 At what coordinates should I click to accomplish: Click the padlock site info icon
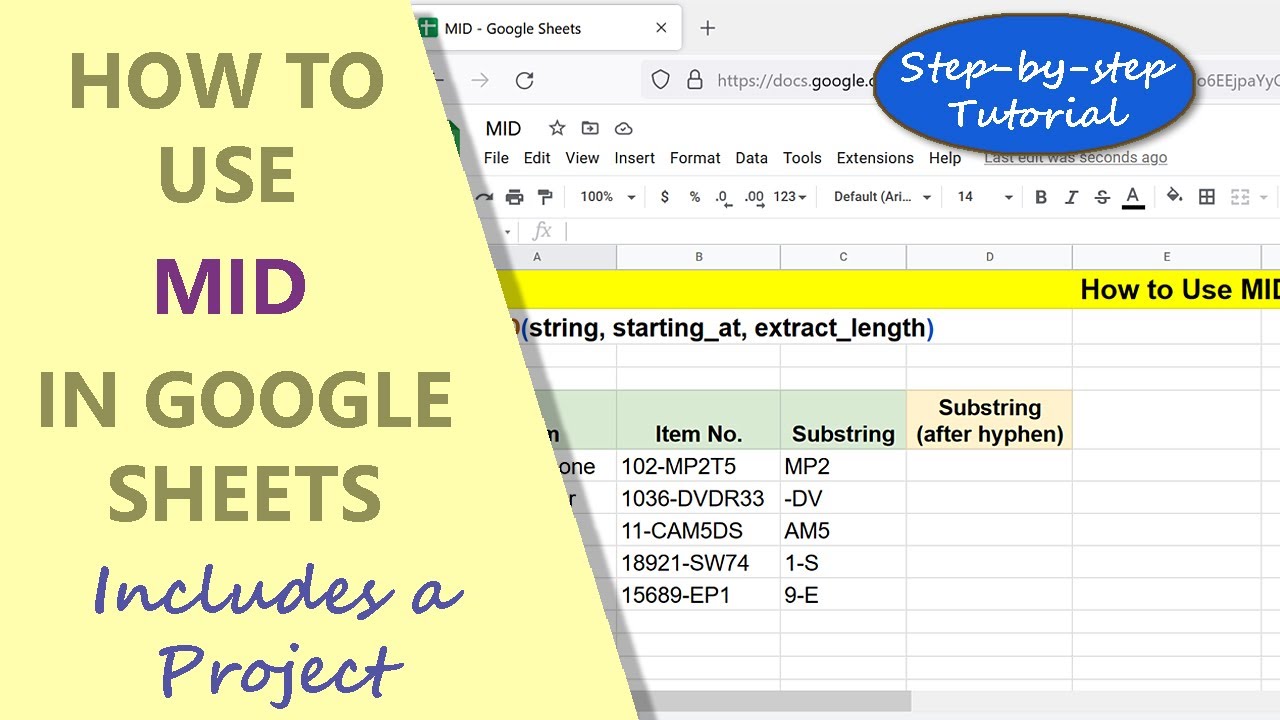(x=693, y=81)
